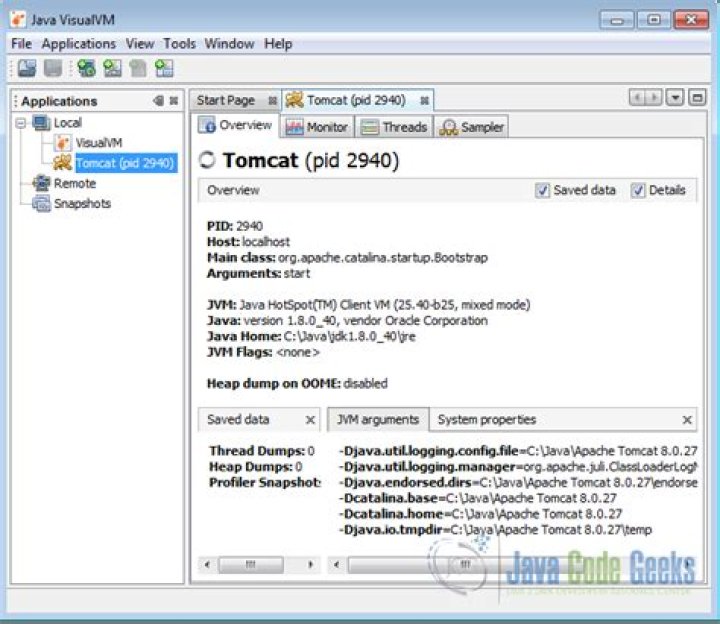The height and width of the screenshot is (624, 720).
Task: Click the Tomcat cat icon in tree
Action: (x=62, y=163)
